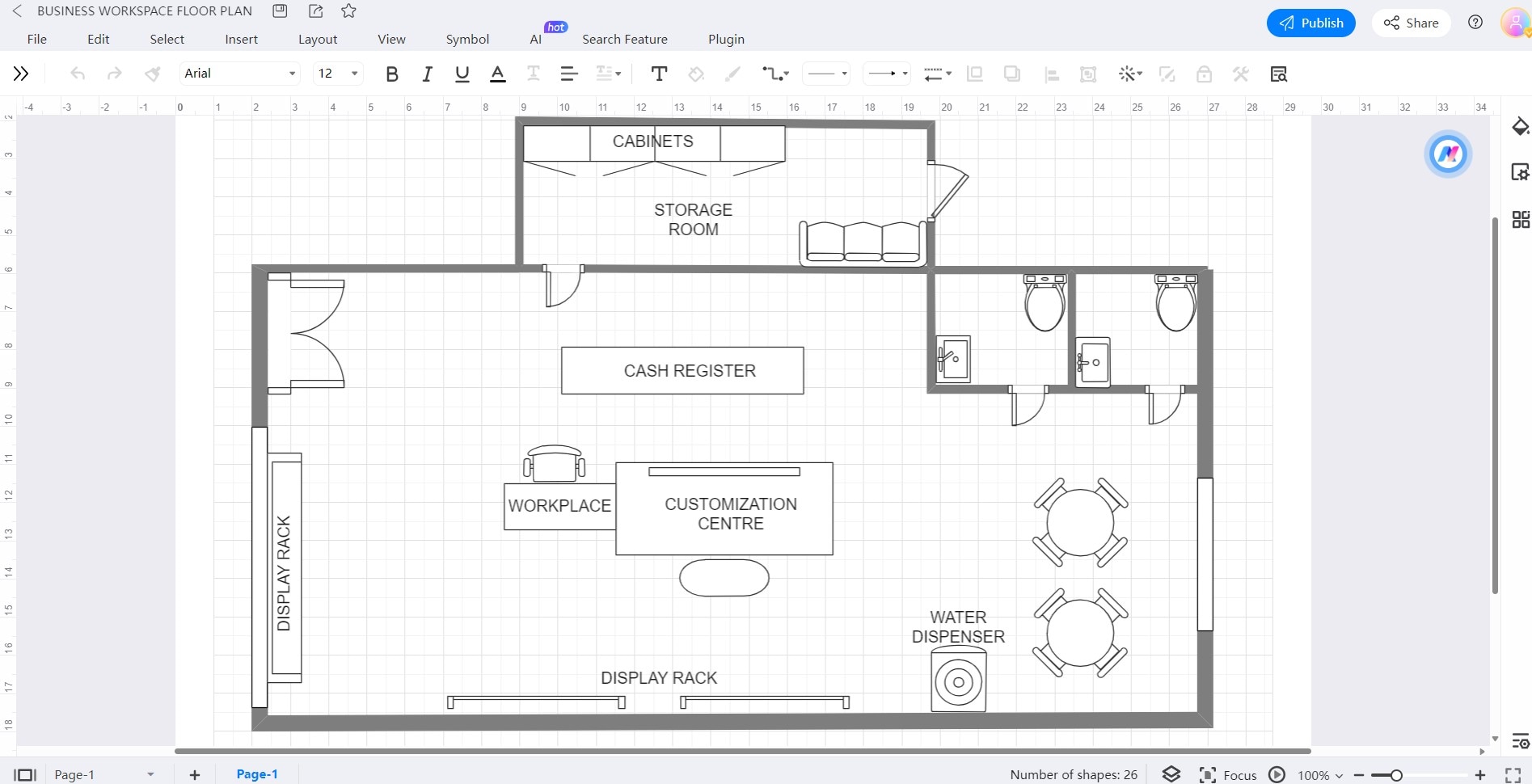Open the AI assistant floating button

(1447, 153)
